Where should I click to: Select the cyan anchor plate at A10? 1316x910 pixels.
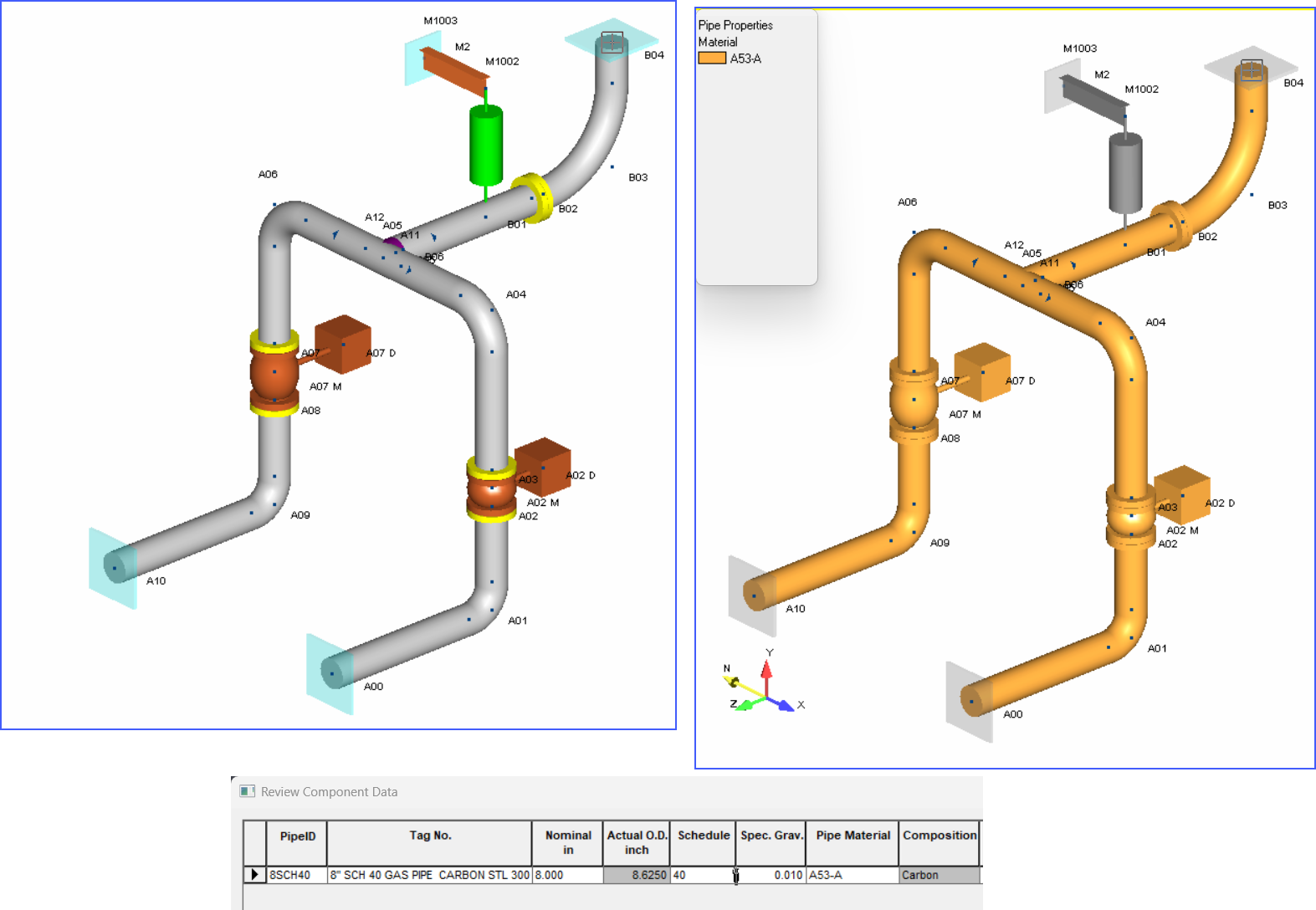coord(113,568)
